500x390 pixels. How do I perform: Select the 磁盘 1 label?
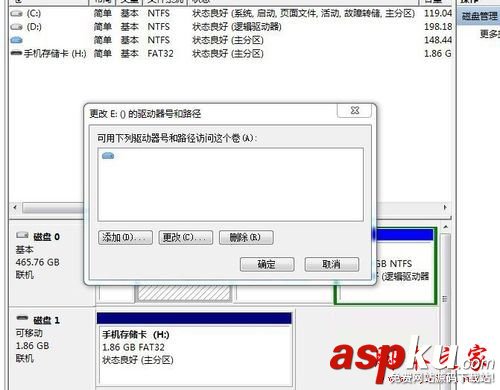tap(46, 320)
